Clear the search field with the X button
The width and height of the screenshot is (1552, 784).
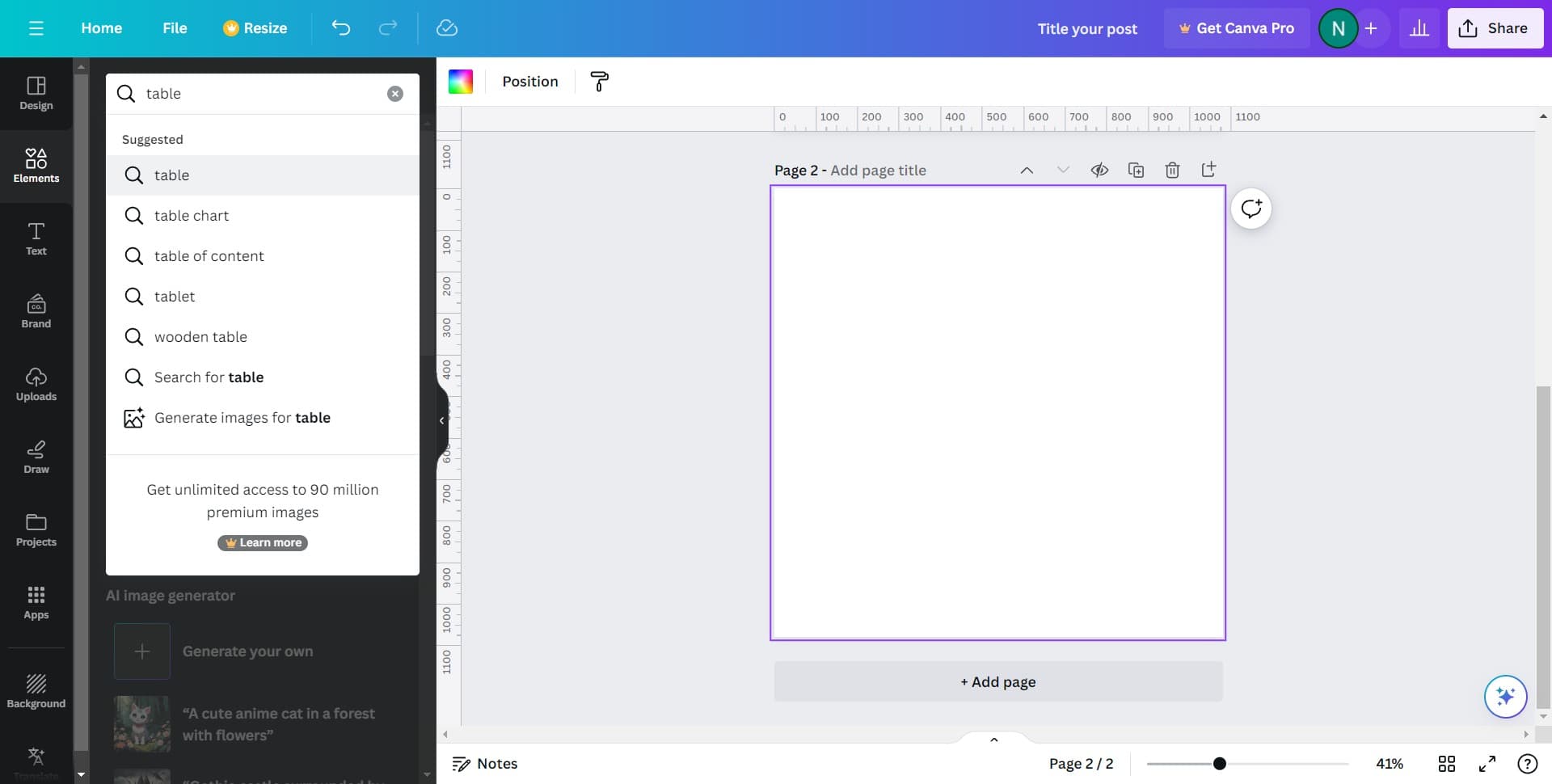pyautogui.click(x=394, y=94)
